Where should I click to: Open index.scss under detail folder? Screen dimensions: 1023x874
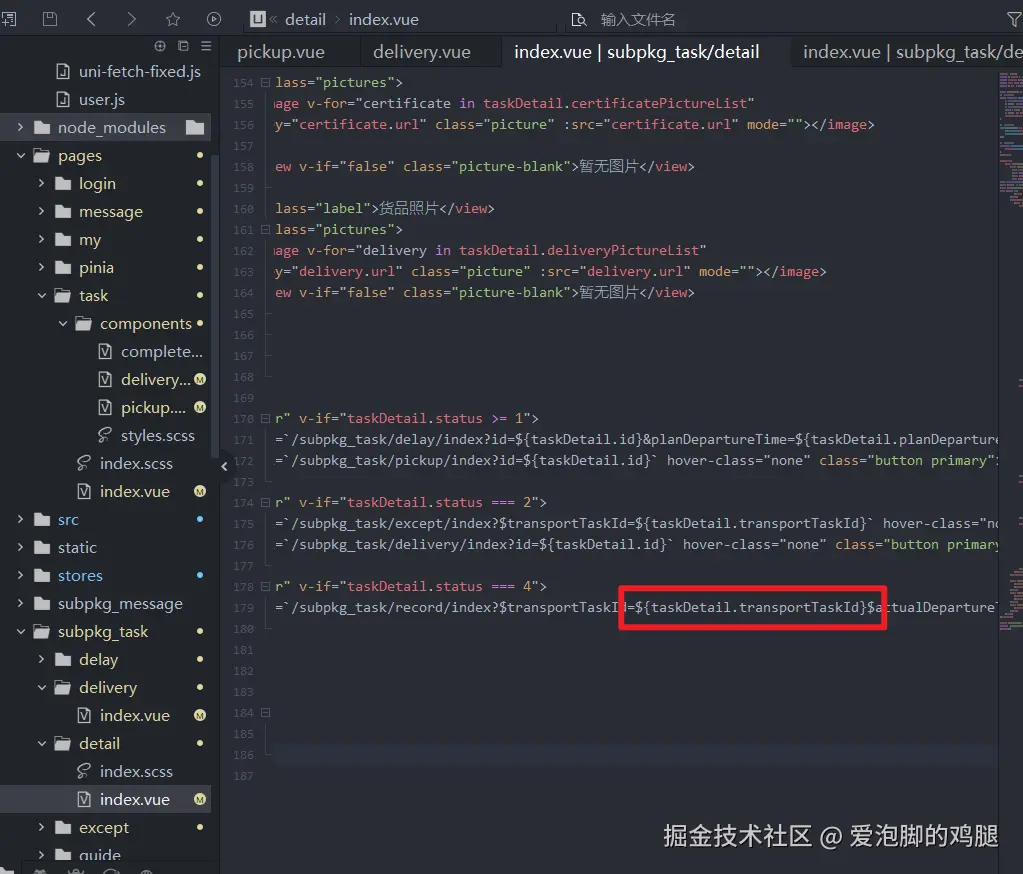tap(136, 772)
